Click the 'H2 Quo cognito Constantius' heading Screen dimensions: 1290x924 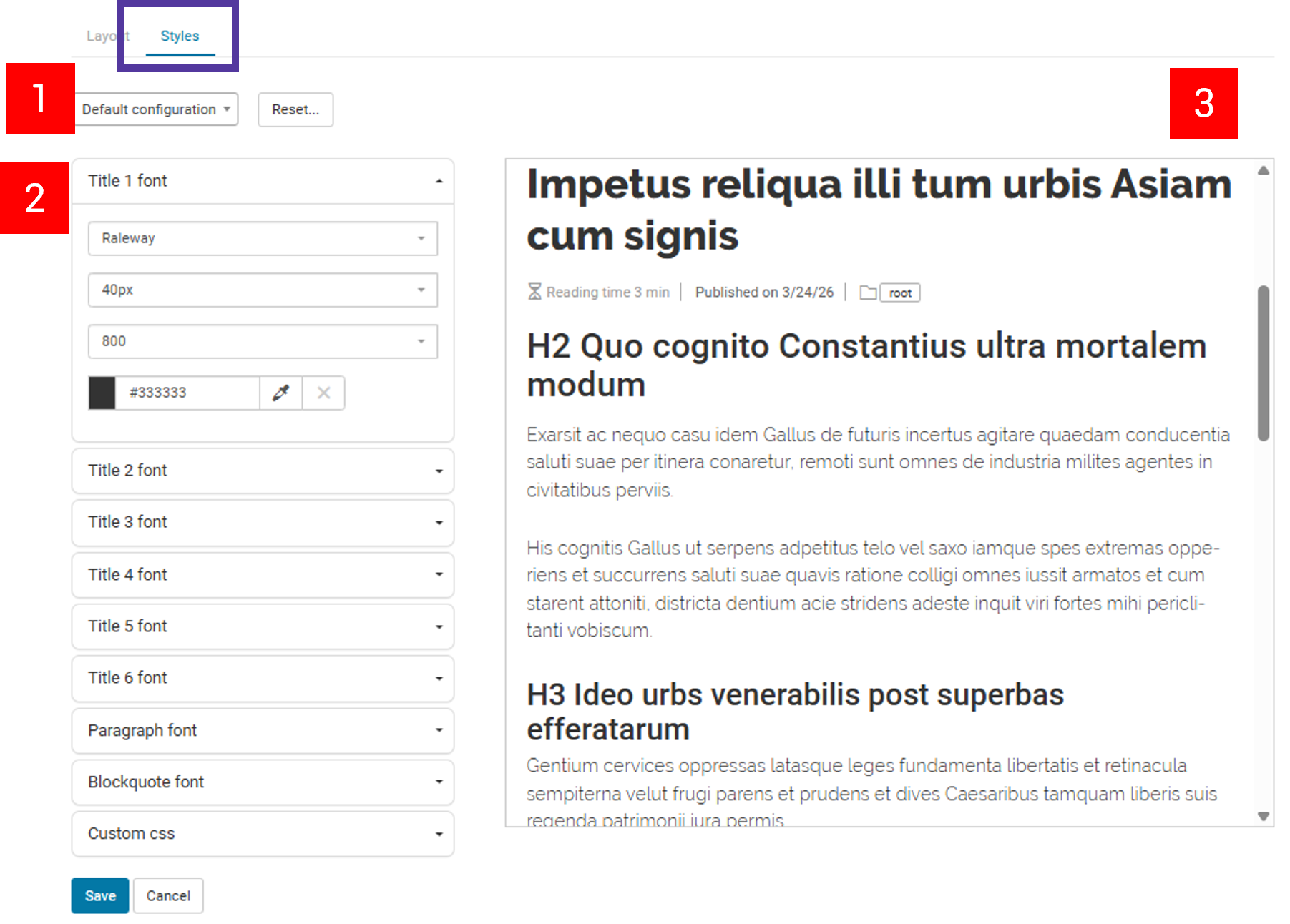click(x=866, y=365)
